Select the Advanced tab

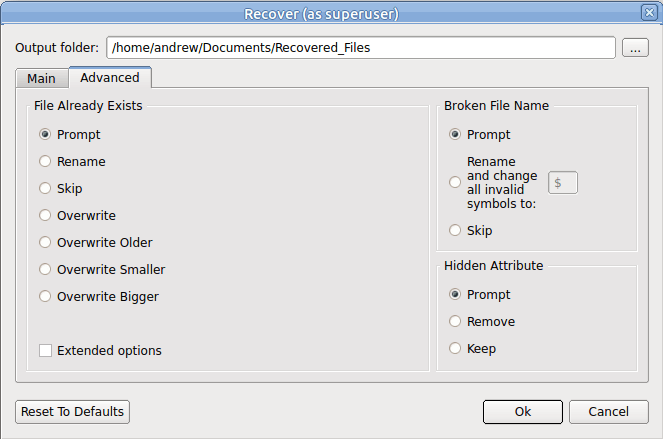(x=110, y=77)
